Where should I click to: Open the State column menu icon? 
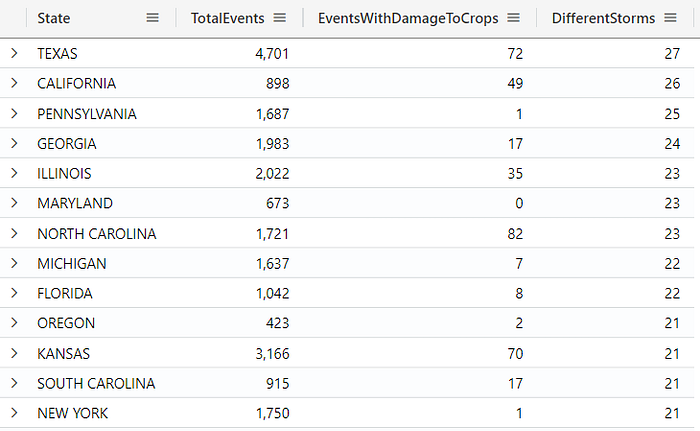click(153, 18)
